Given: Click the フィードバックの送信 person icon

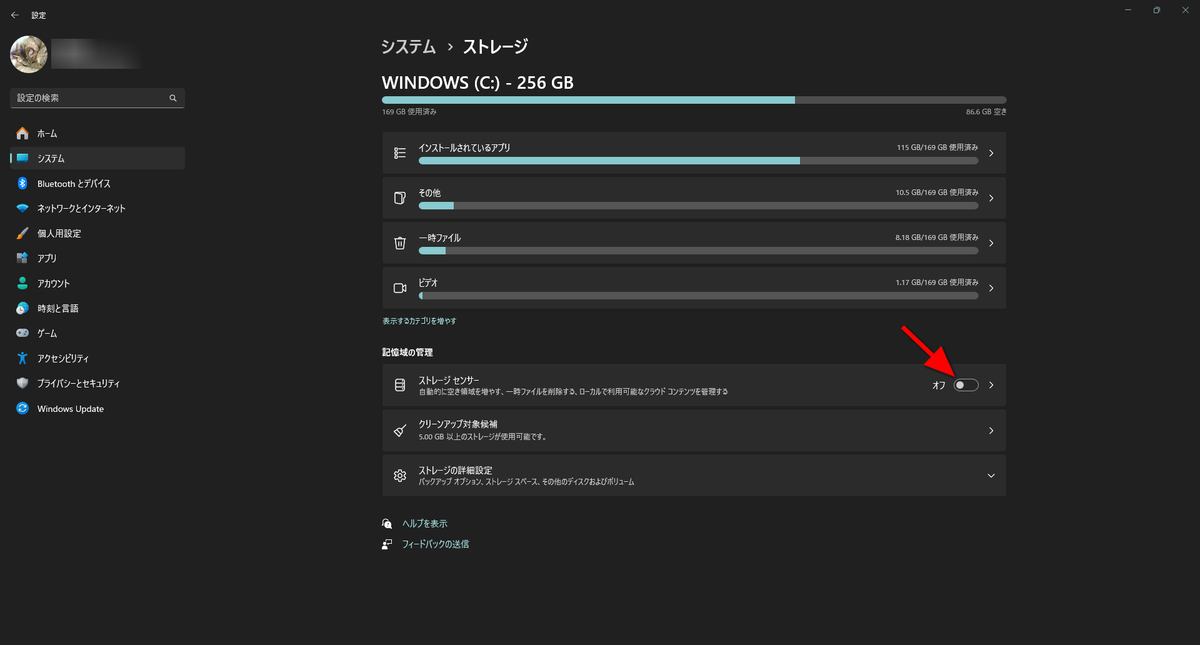Looking at the screenshot, I should (x=387, y=544).
